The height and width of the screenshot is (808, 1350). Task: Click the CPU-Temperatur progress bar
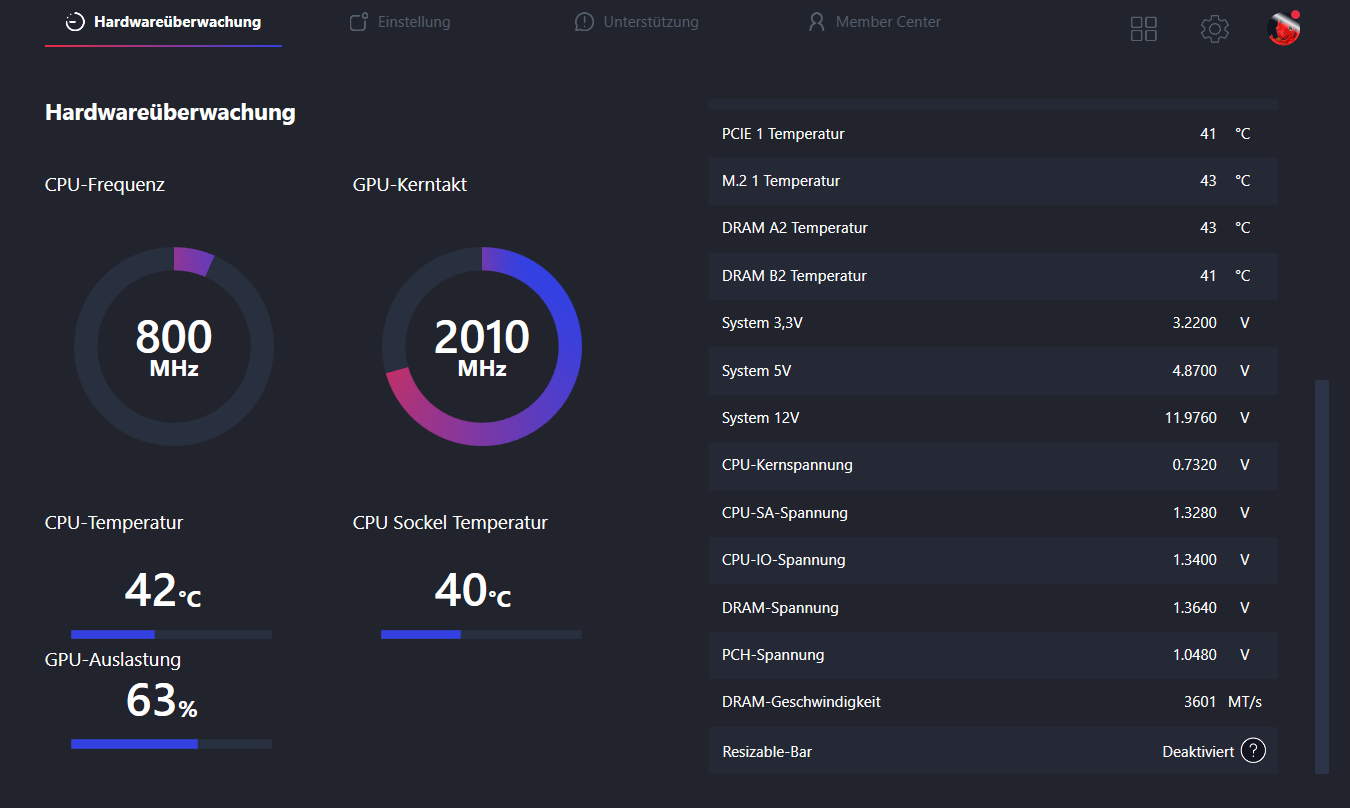[171, 634]
